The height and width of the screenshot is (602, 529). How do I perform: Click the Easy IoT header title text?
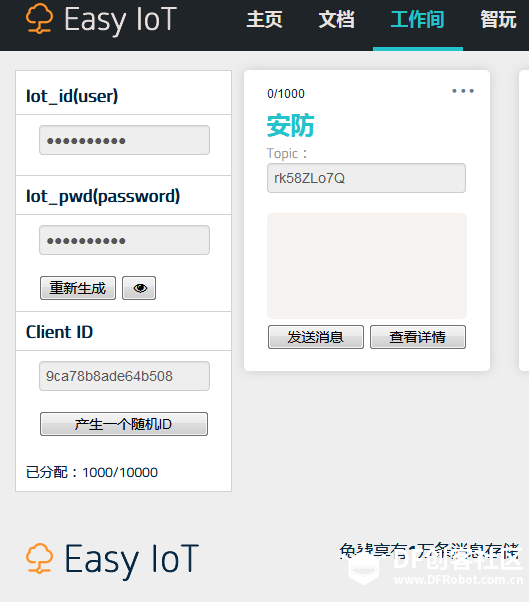121,19
